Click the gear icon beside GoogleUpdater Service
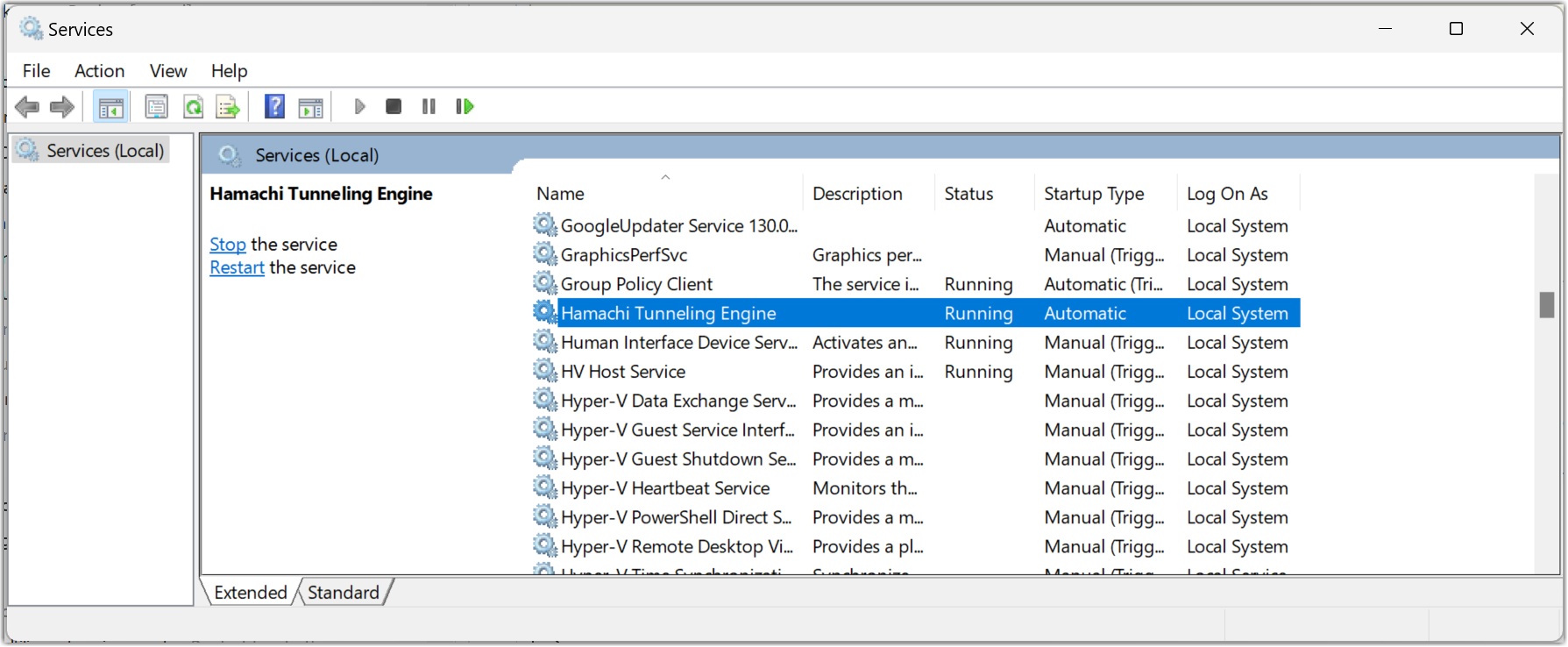 tap(545, 225)
